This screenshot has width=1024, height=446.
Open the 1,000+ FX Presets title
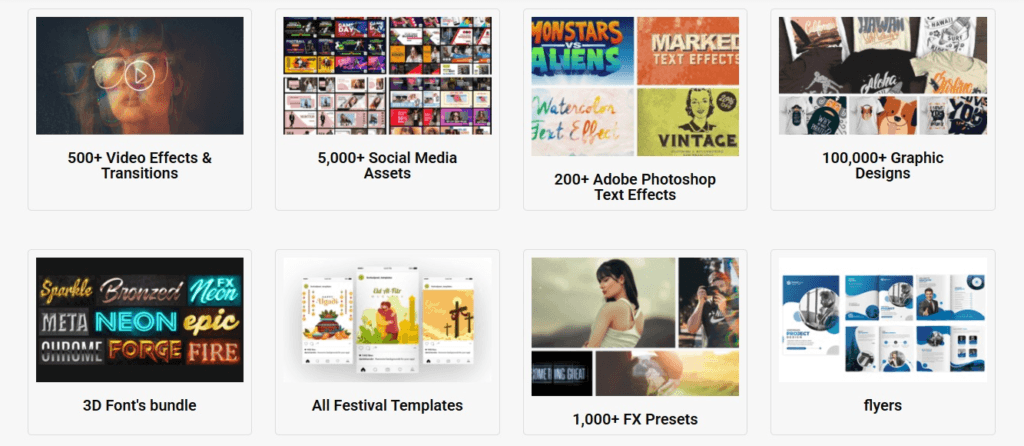click(635, 419)
